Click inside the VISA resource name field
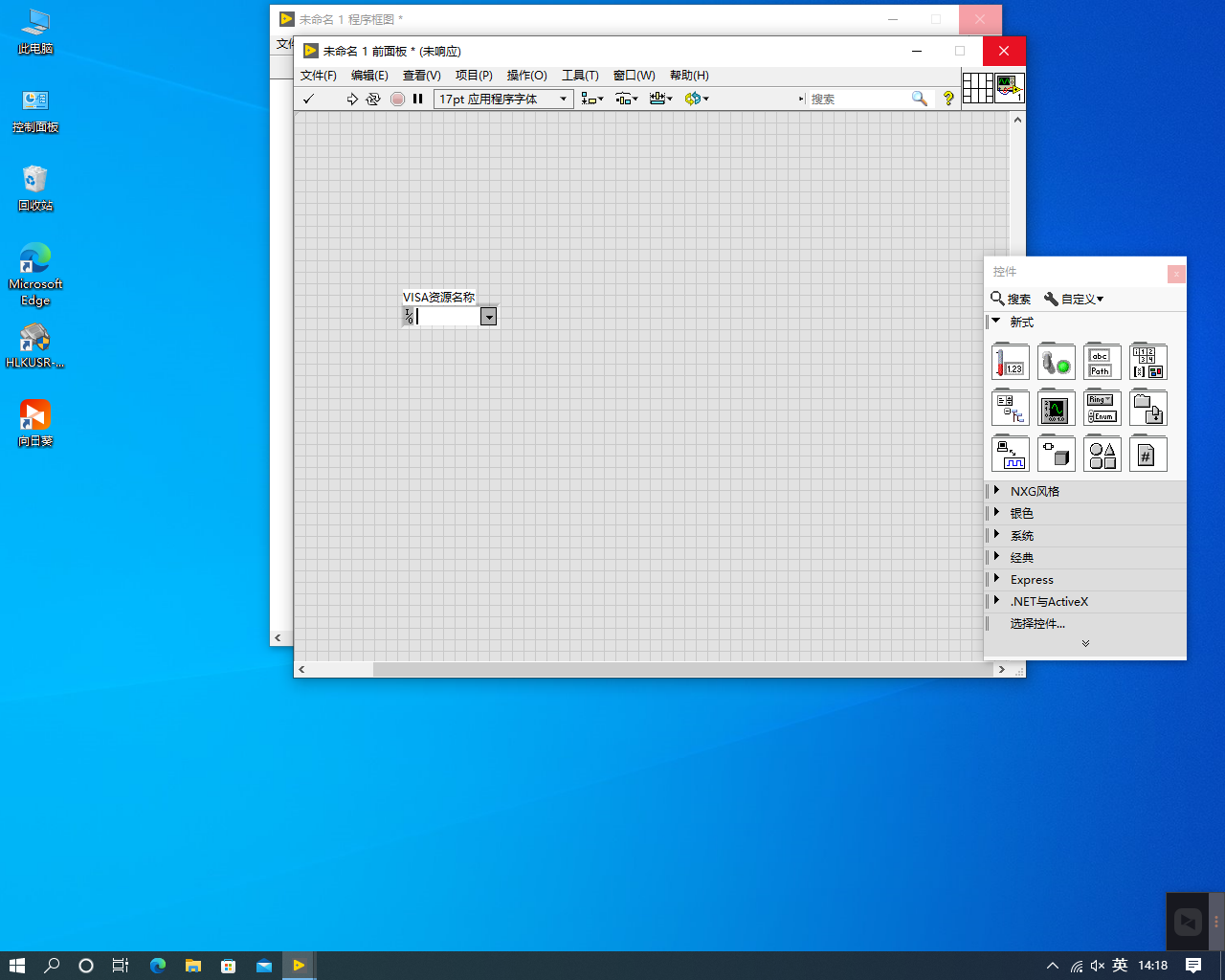The image size is (1225, 980). (x=448, y=317)
